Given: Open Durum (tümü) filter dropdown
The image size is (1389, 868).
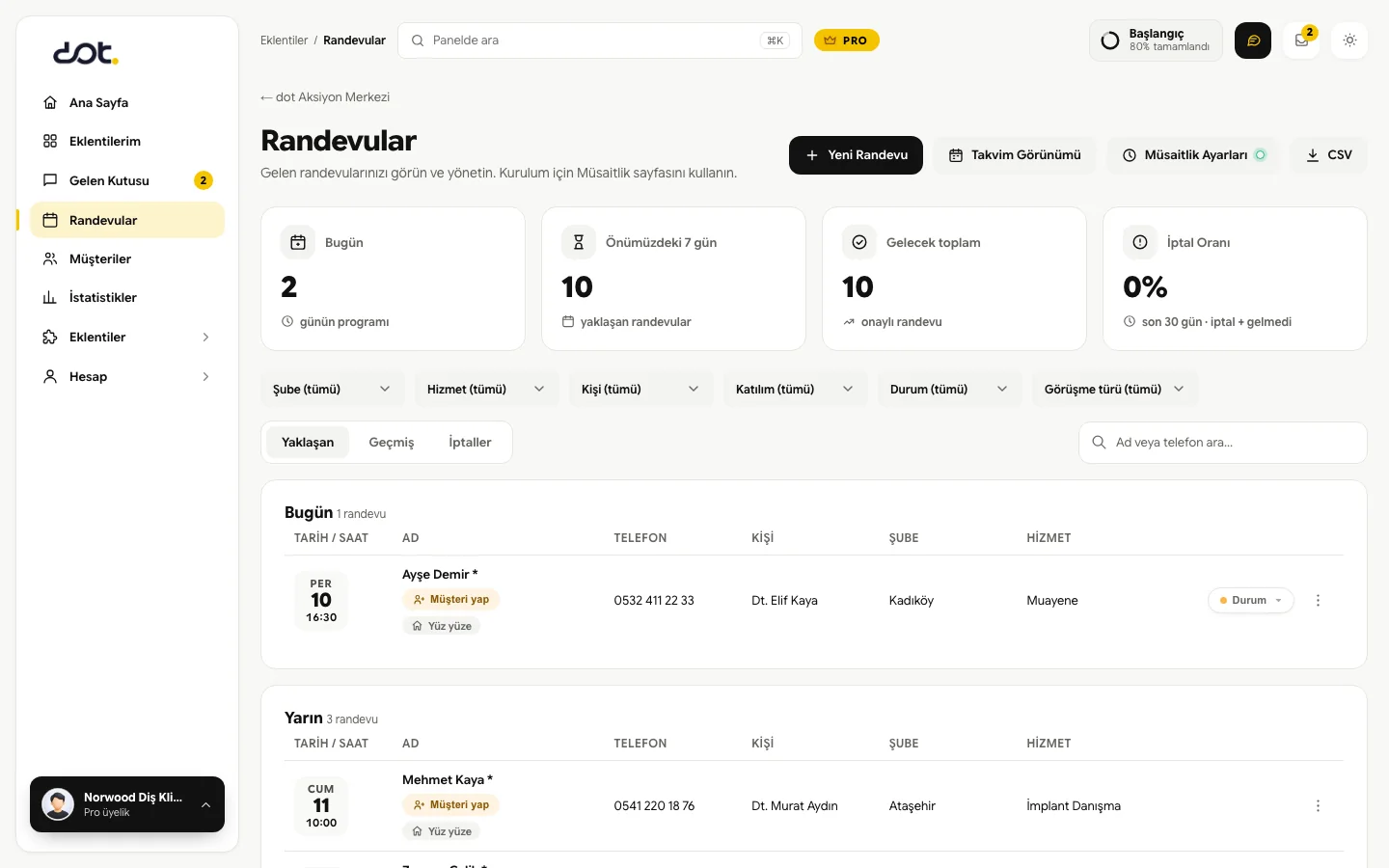Looking at the screenshot, I should pyautogui.click(x=950, y=389).
